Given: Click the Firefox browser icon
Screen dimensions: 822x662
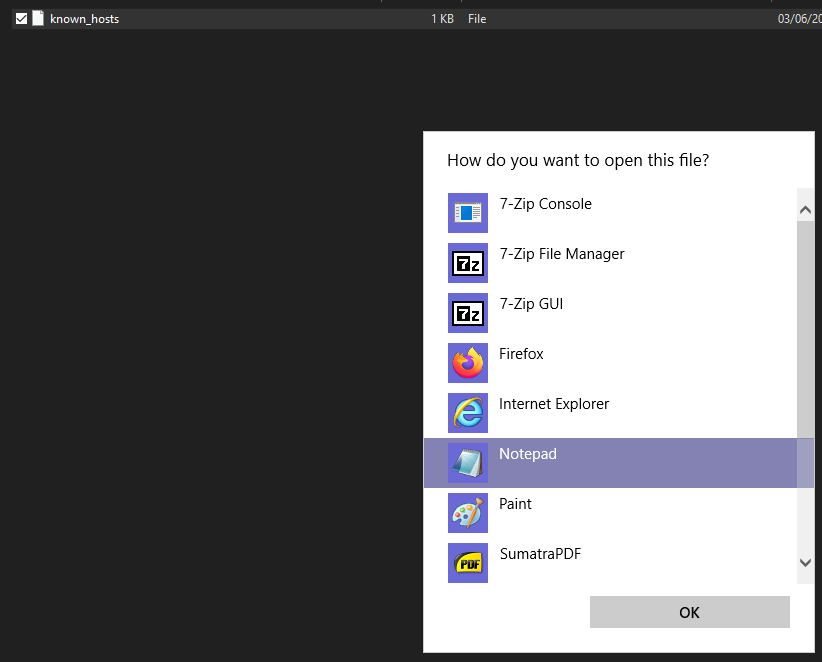Looking at the screenshot, I should tap(467, 363).
